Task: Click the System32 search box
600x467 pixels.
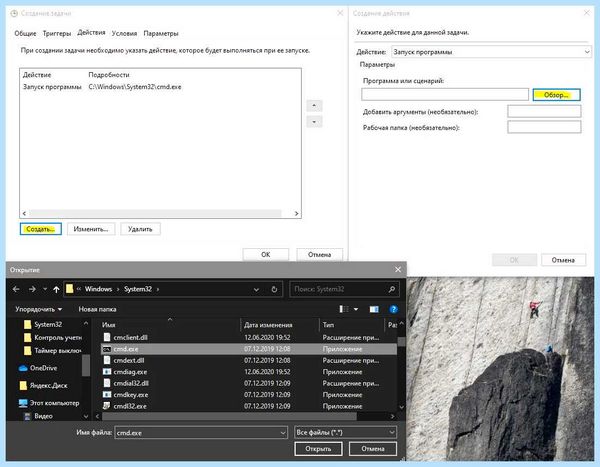Action: pos(344,289)
